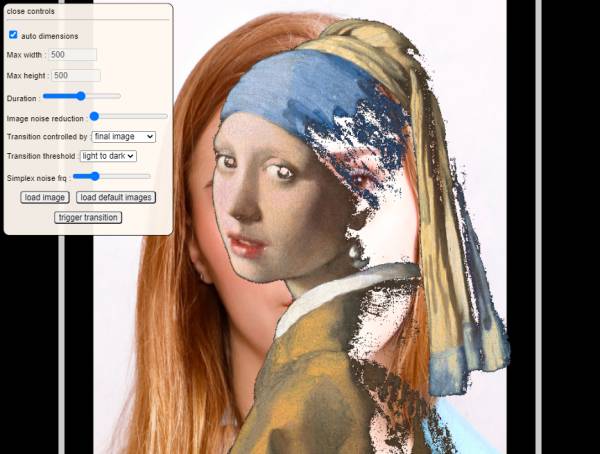Open the Transition controlled by dropdown
This screenshot has height=454, width=600.
point(123,136)
